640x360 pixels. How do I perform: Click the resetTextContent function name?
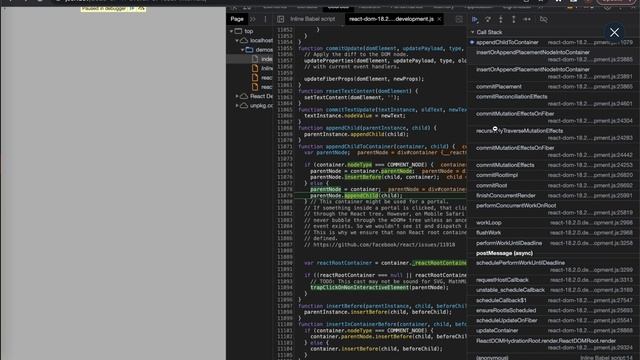click(349, 91)
